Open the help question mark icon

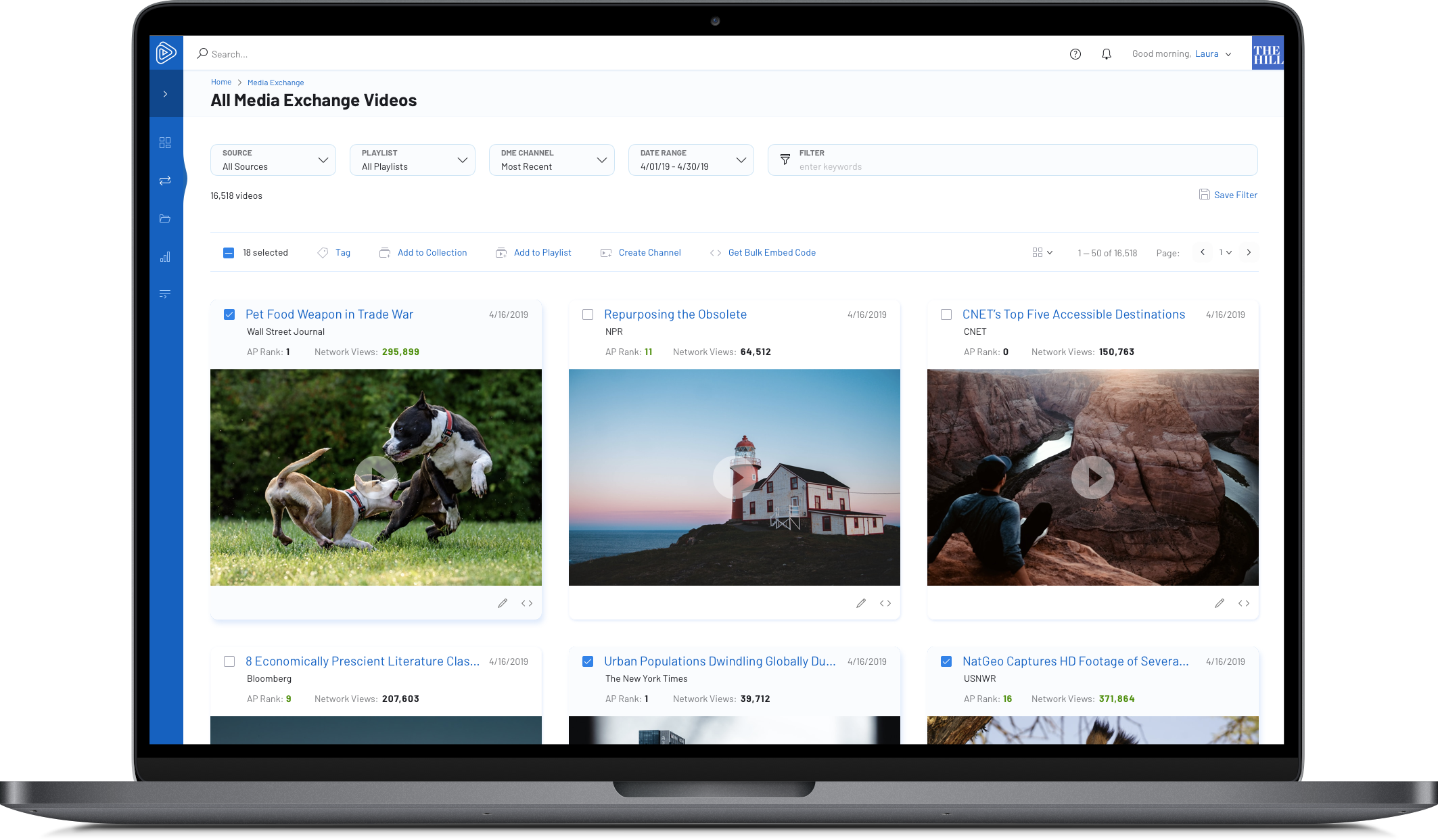[x=1075, y=54]
